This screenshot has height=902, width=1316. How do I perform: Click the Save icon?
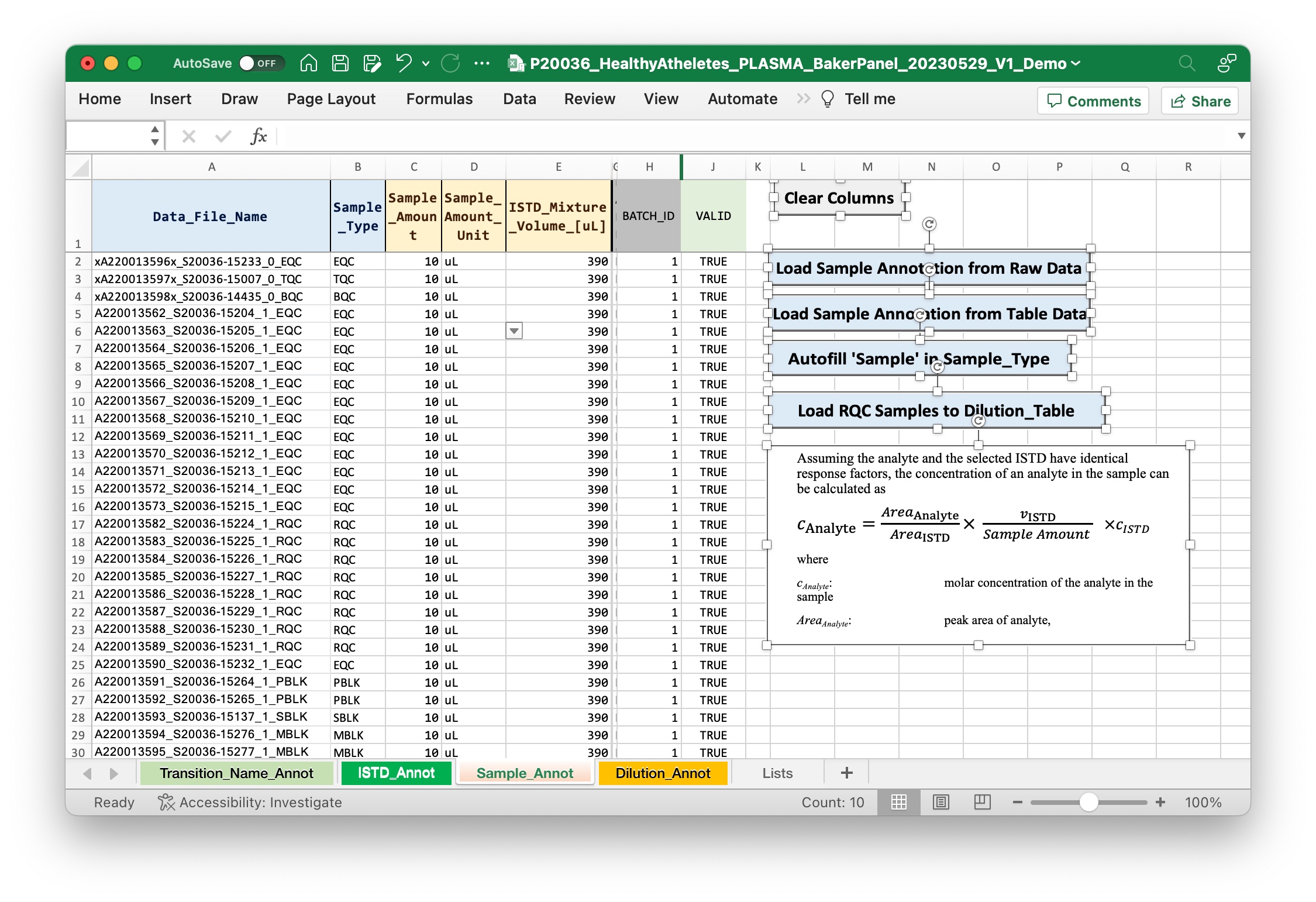340,63
